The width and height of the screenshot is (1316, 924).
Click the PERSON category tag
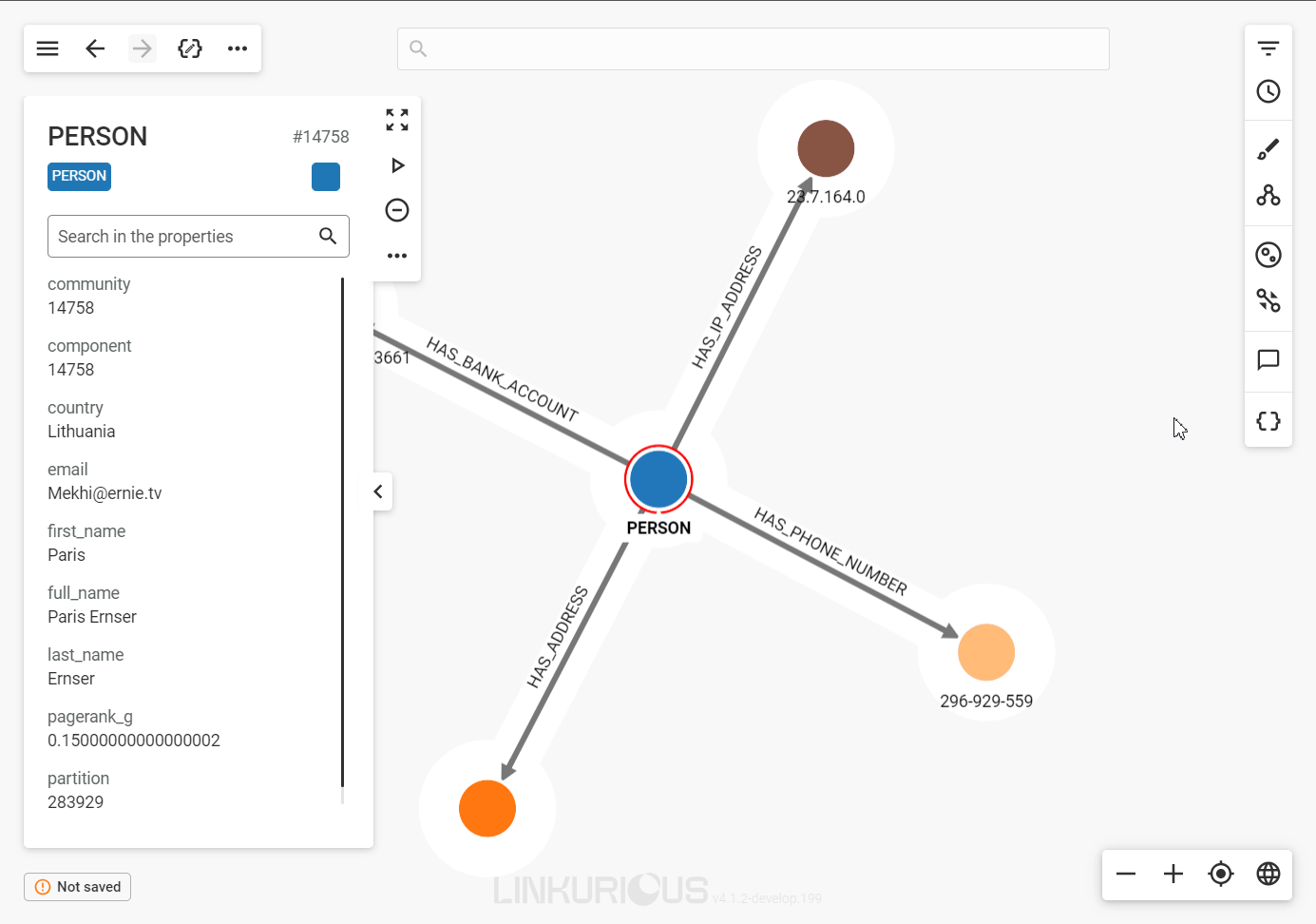tap(79, 176)
